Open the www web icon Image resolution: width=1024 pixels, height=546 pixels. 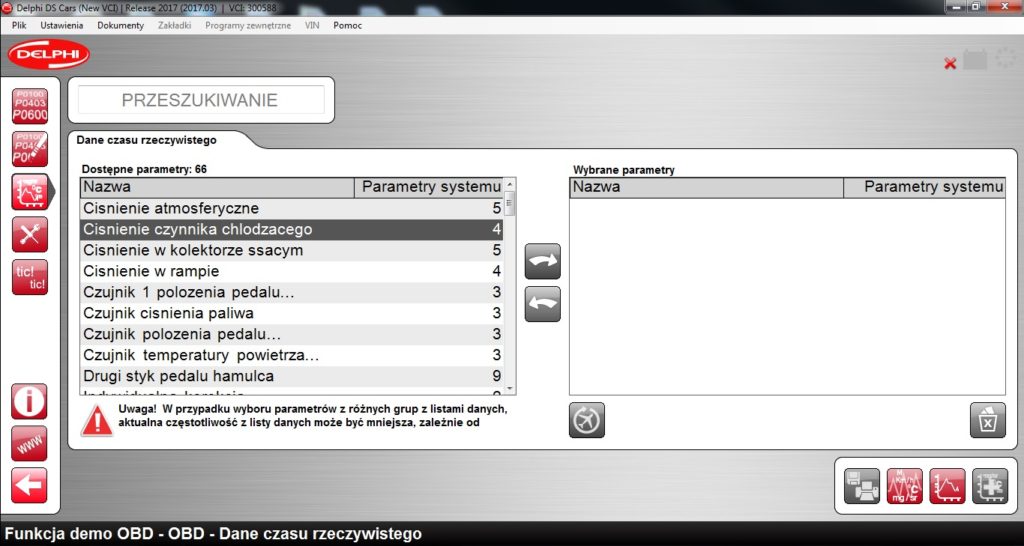29,443
